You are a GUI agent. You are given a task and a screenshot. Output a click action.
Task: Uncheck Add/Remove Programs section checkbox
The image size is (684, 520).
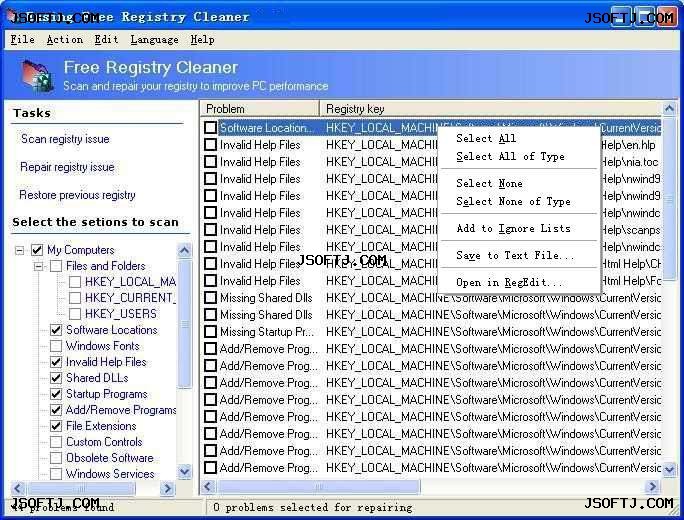tap(56, 410)
